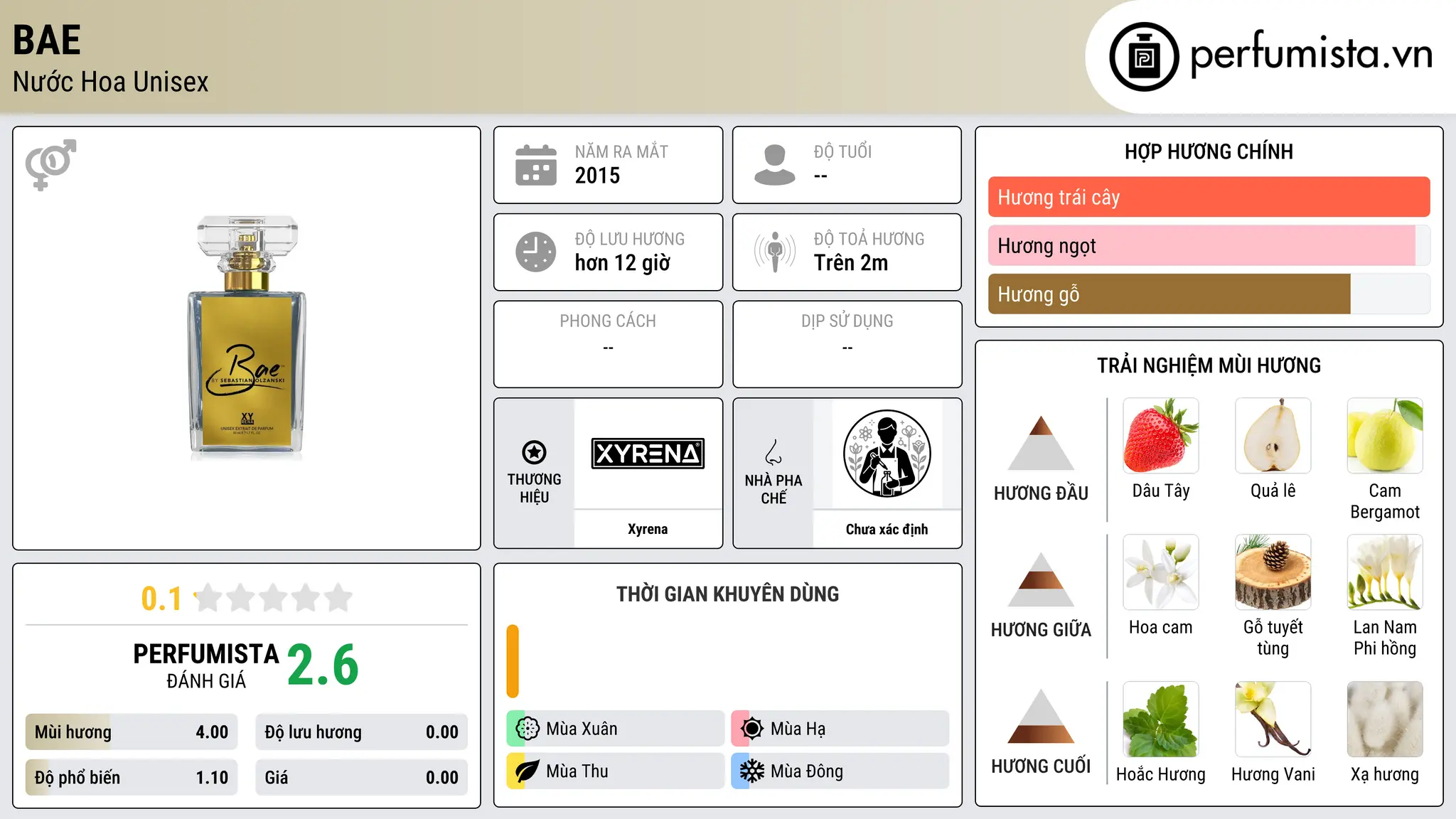Click the Mùa Đông snowflake icon
1456x819 pixels.
pyautogui.click(x=752, y=771)
